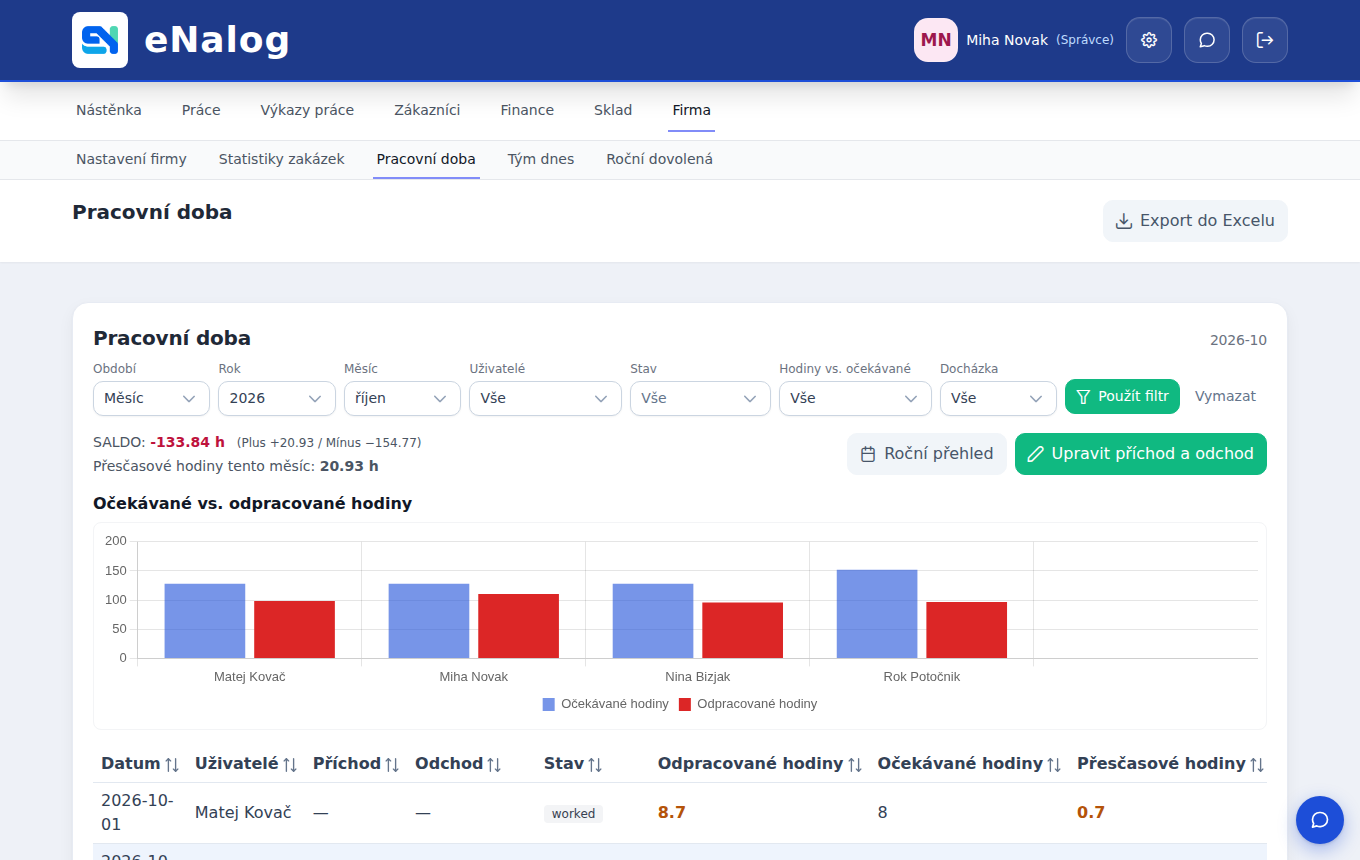Toggle Očekávané hodiny legend series
1360x860 pixels.
click(606, 704)
